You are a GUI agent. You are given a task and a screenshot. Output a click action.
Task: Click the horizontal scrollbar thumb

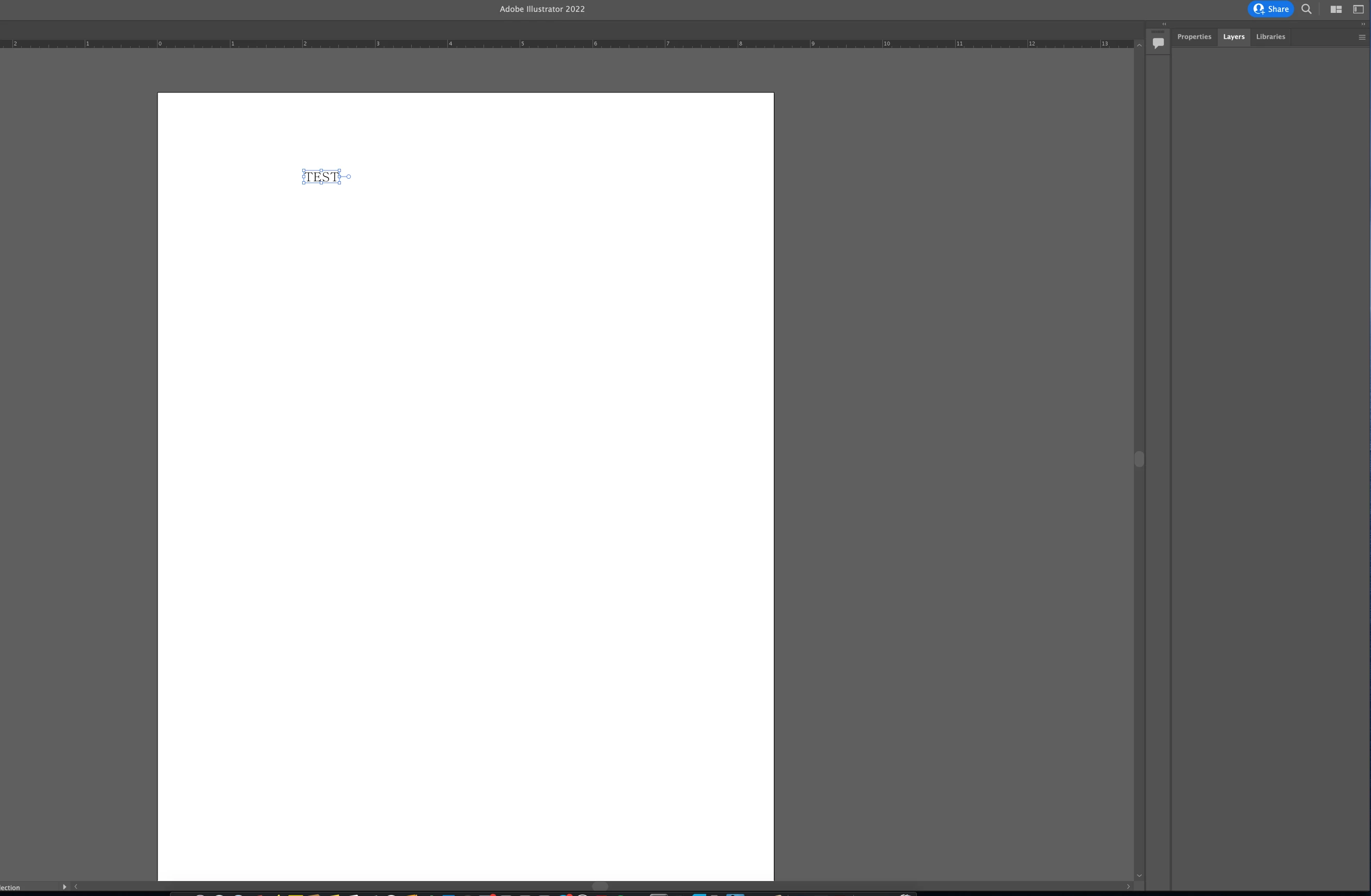600,887
